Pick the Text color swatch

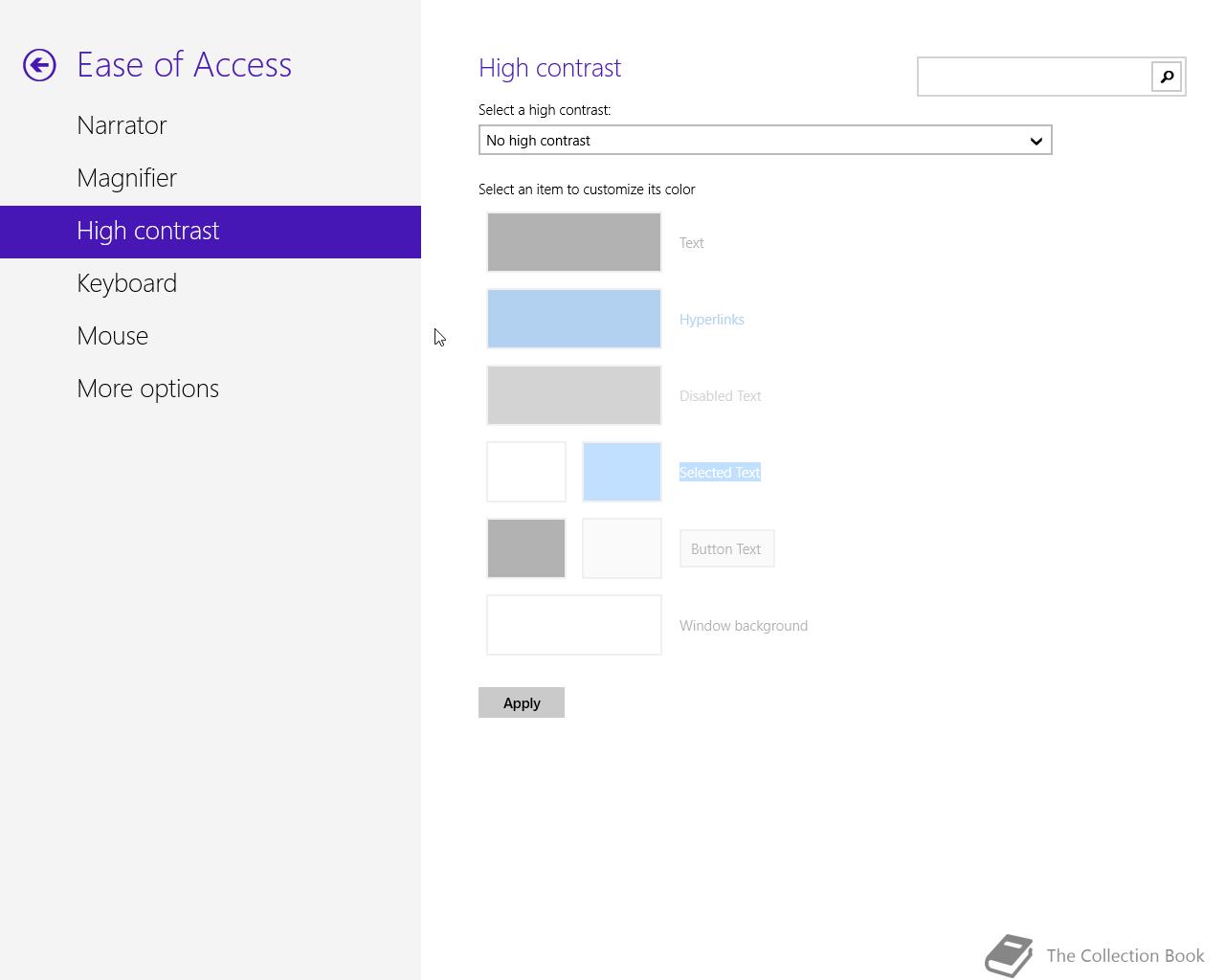tap(574, 242)
